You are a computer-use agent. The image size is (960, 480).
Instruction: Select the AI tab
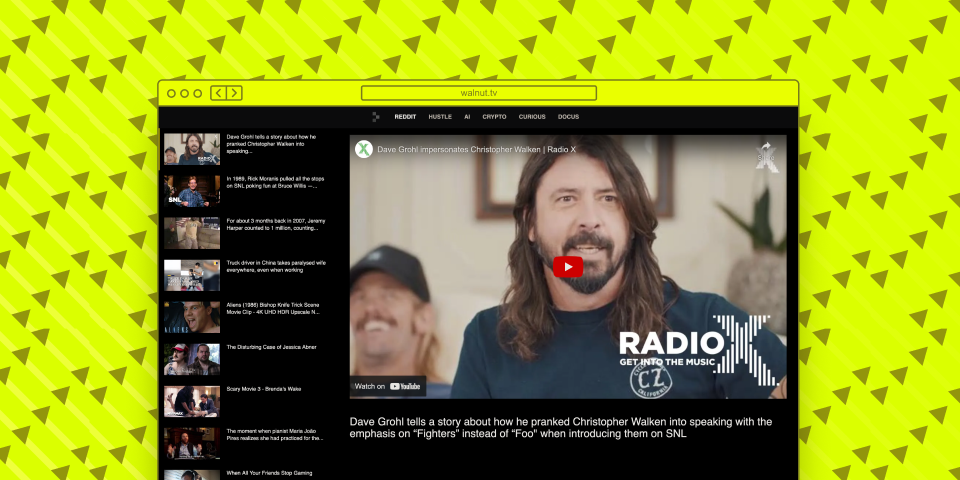(x=467, y=117)
